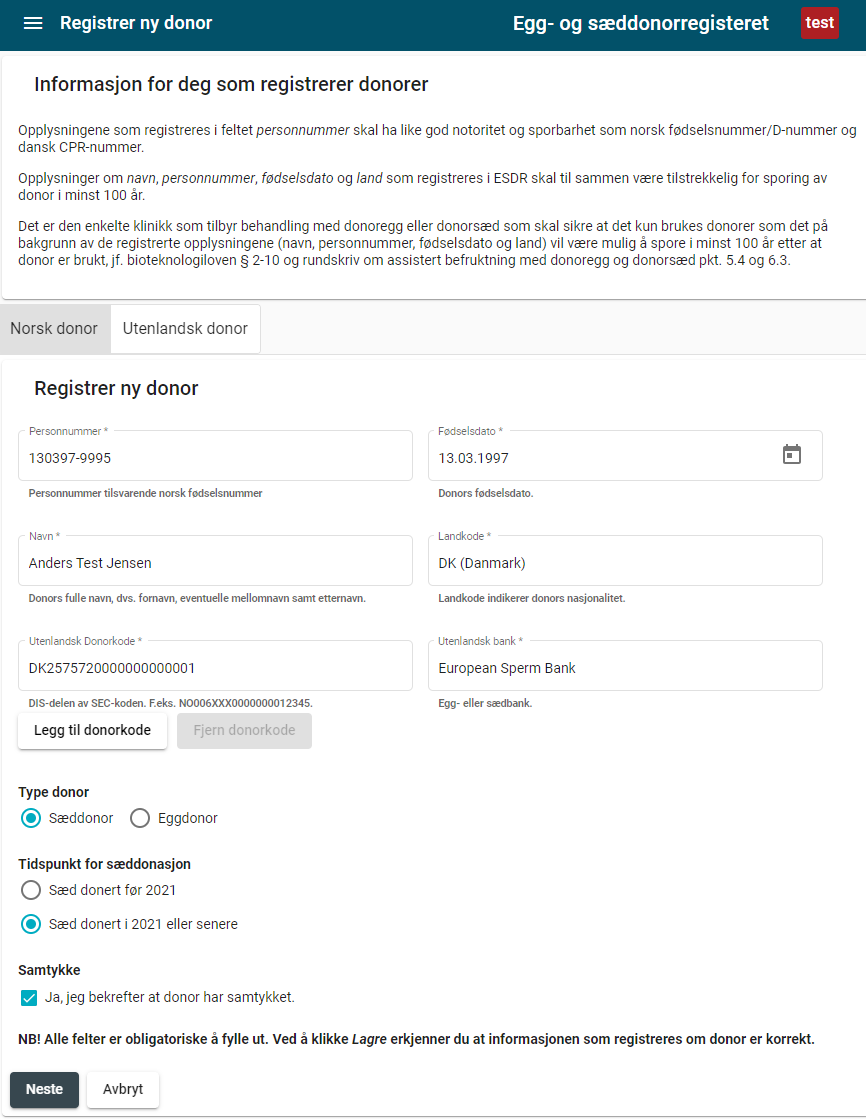Click the Navn input field
The image size is (866, 1119).
coord(215,563)
